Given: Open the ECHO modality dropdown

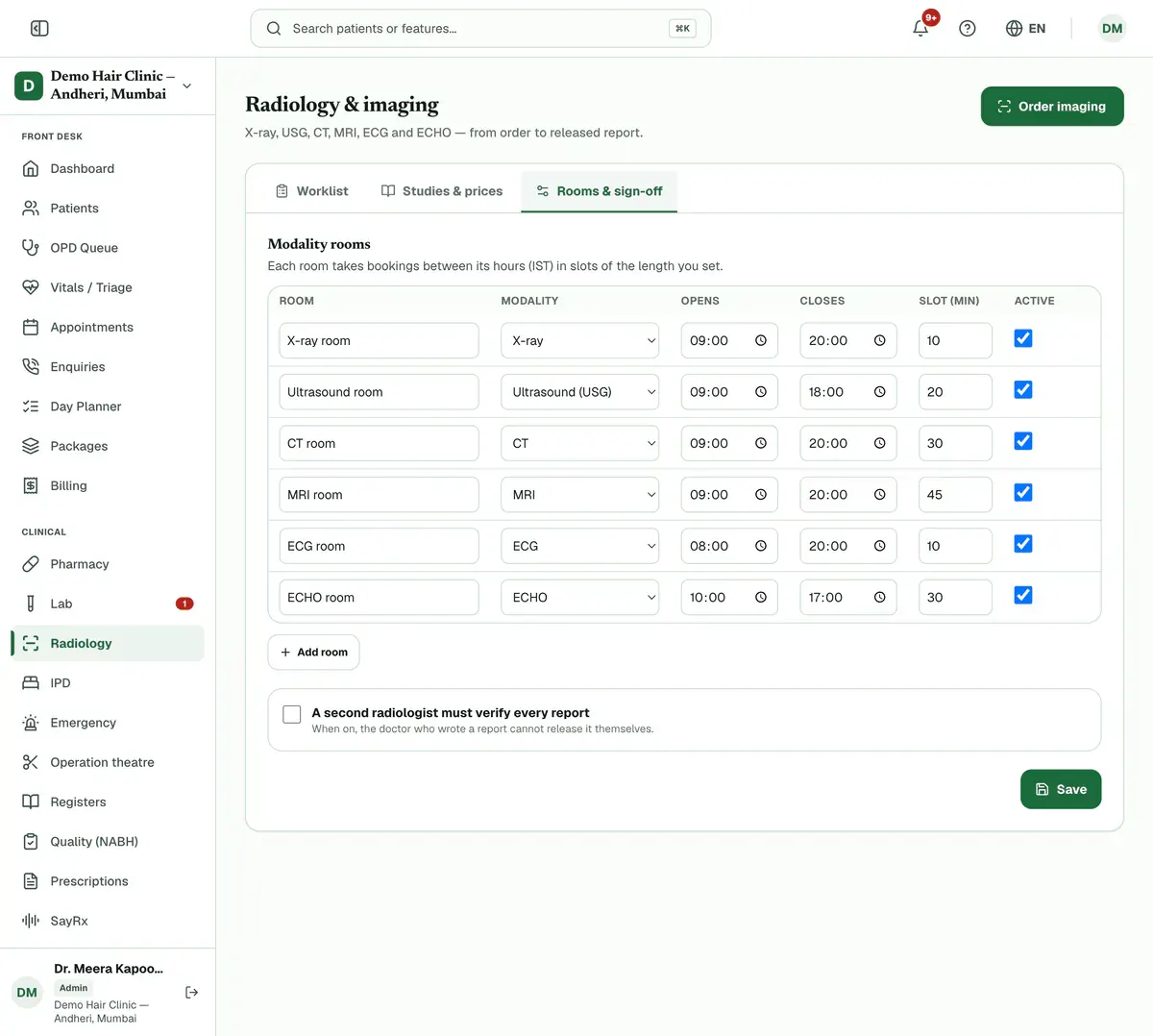Looking at the screenshot, I should click(x=580, y=597).
